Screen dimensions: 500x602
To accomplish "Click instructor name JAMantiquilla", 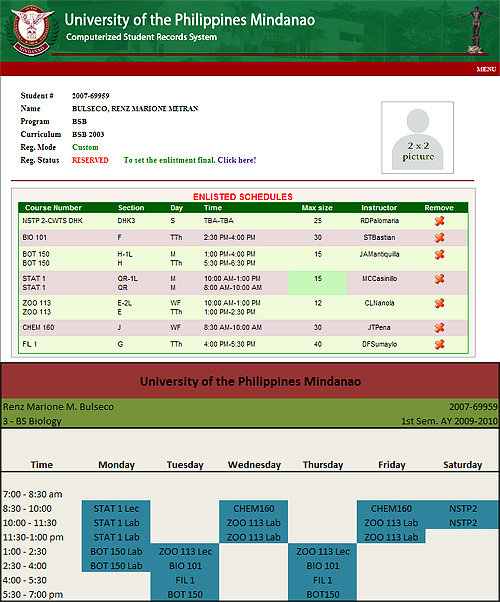I will click(379, 254).
